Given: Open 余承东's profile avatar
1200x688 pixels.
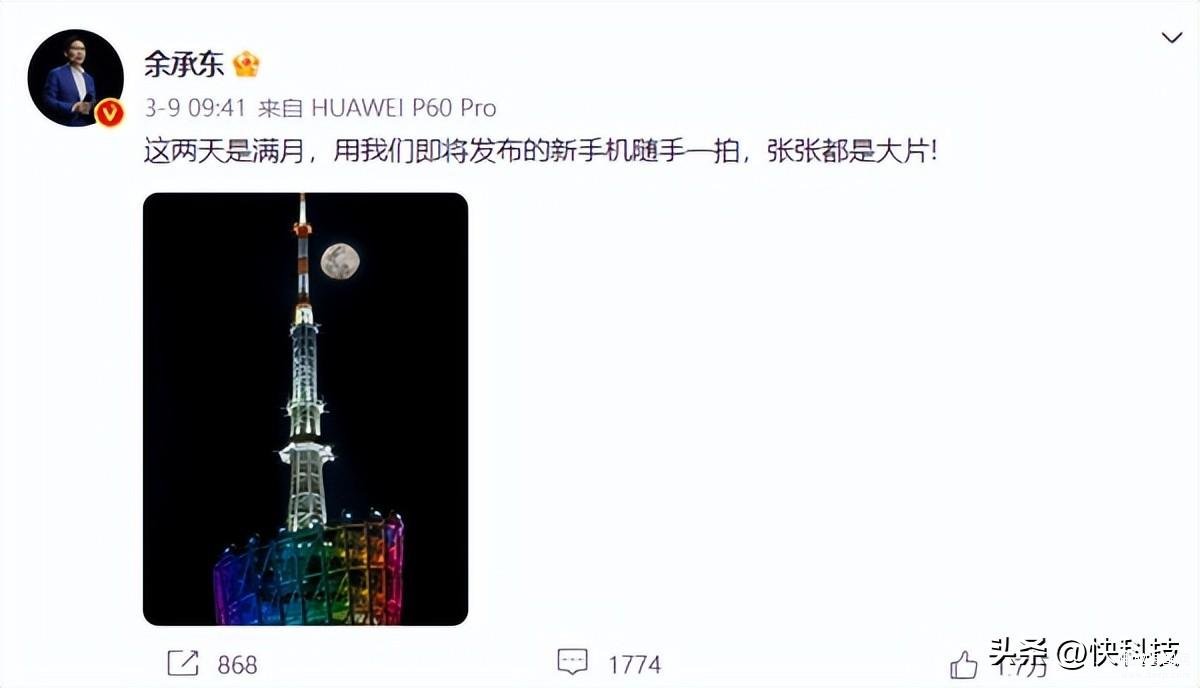Looking at the screenshot, I should tap(76, 78).
